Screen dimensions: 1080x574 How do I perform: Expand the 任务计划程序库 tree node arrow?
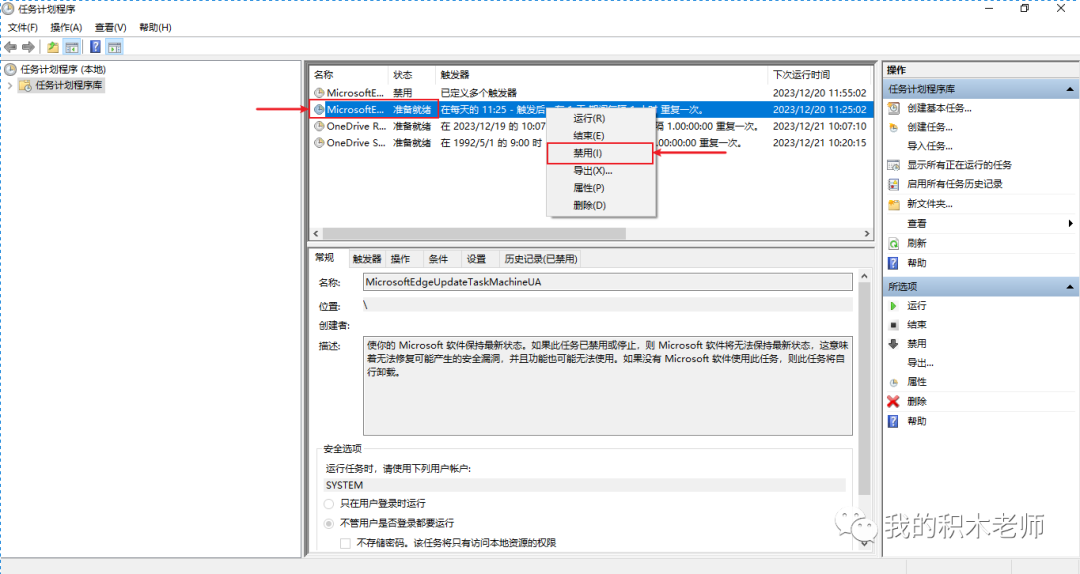pyautogui.click(x=10, y=85)
